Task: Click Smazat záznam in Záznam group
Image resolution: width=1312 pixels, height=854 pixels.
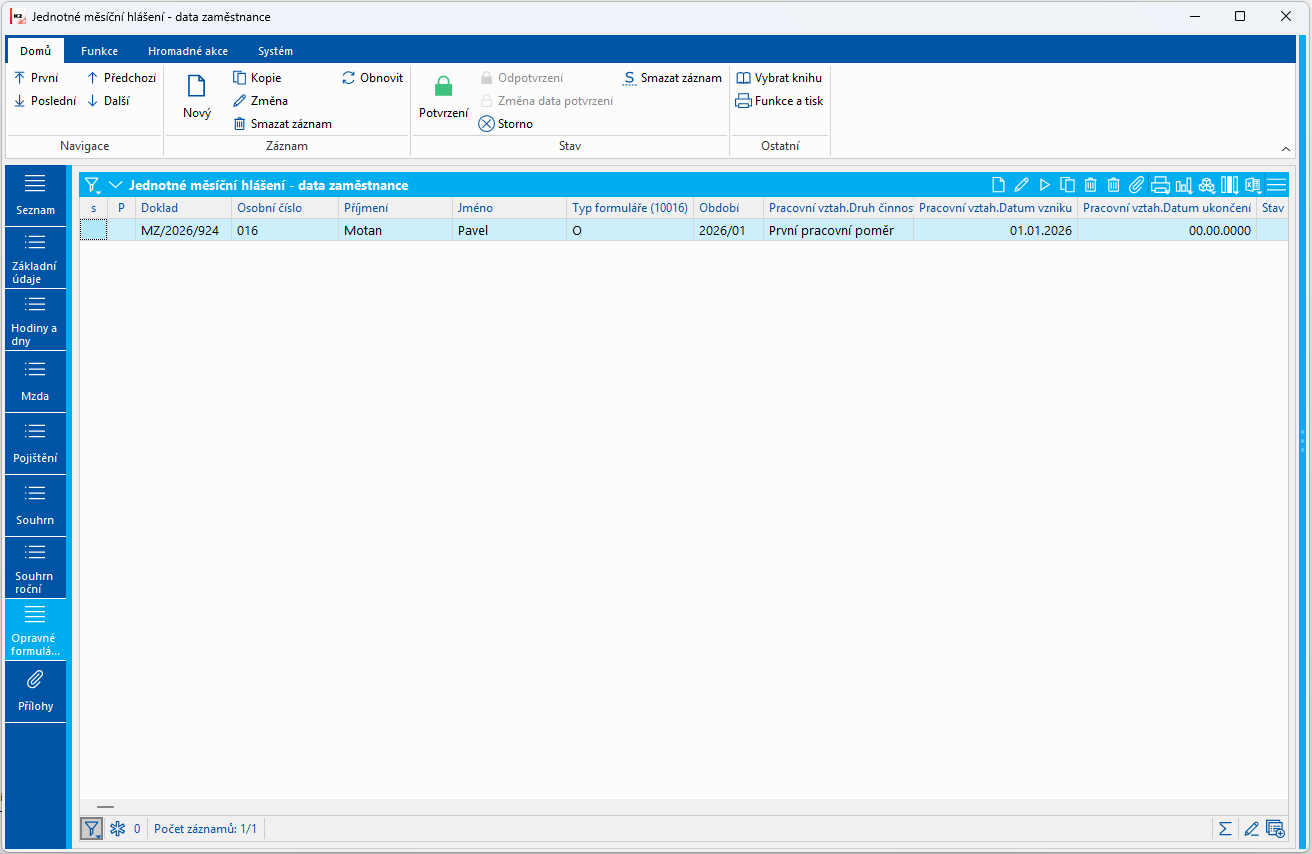Action: [x=282, y=124]
